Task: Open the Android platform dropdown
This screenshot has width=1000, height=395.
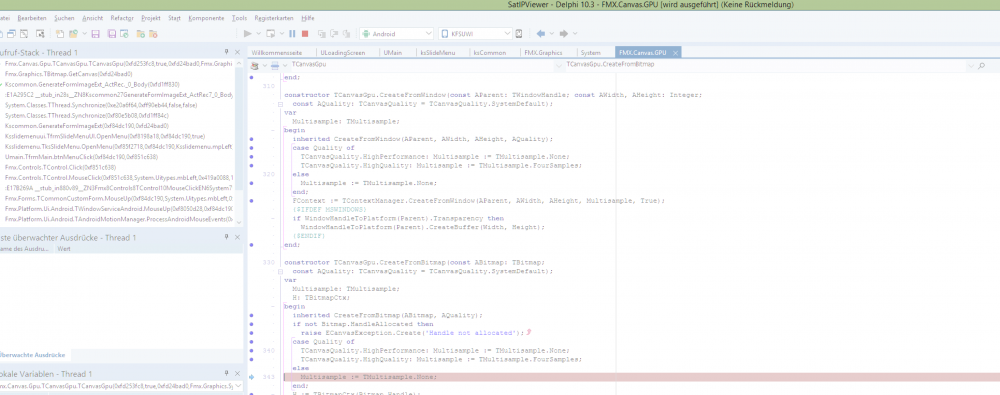Action: [x=429, y=33]
